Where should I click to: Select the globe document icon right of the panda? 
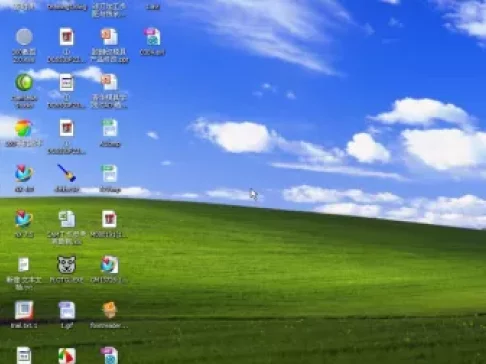tap(109, 265)
